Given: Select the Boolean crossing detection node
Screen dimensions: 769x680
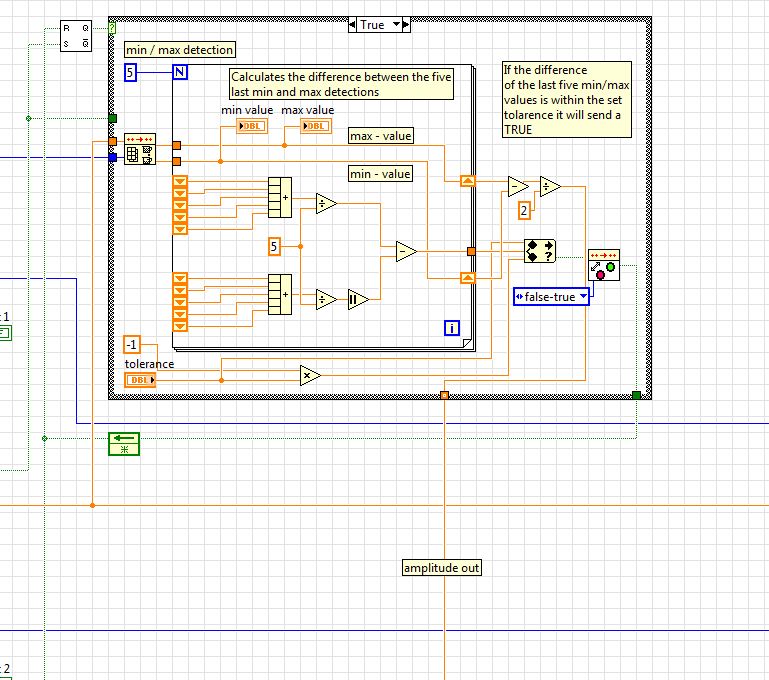Looking at the screenshot, I should point(604,265).
